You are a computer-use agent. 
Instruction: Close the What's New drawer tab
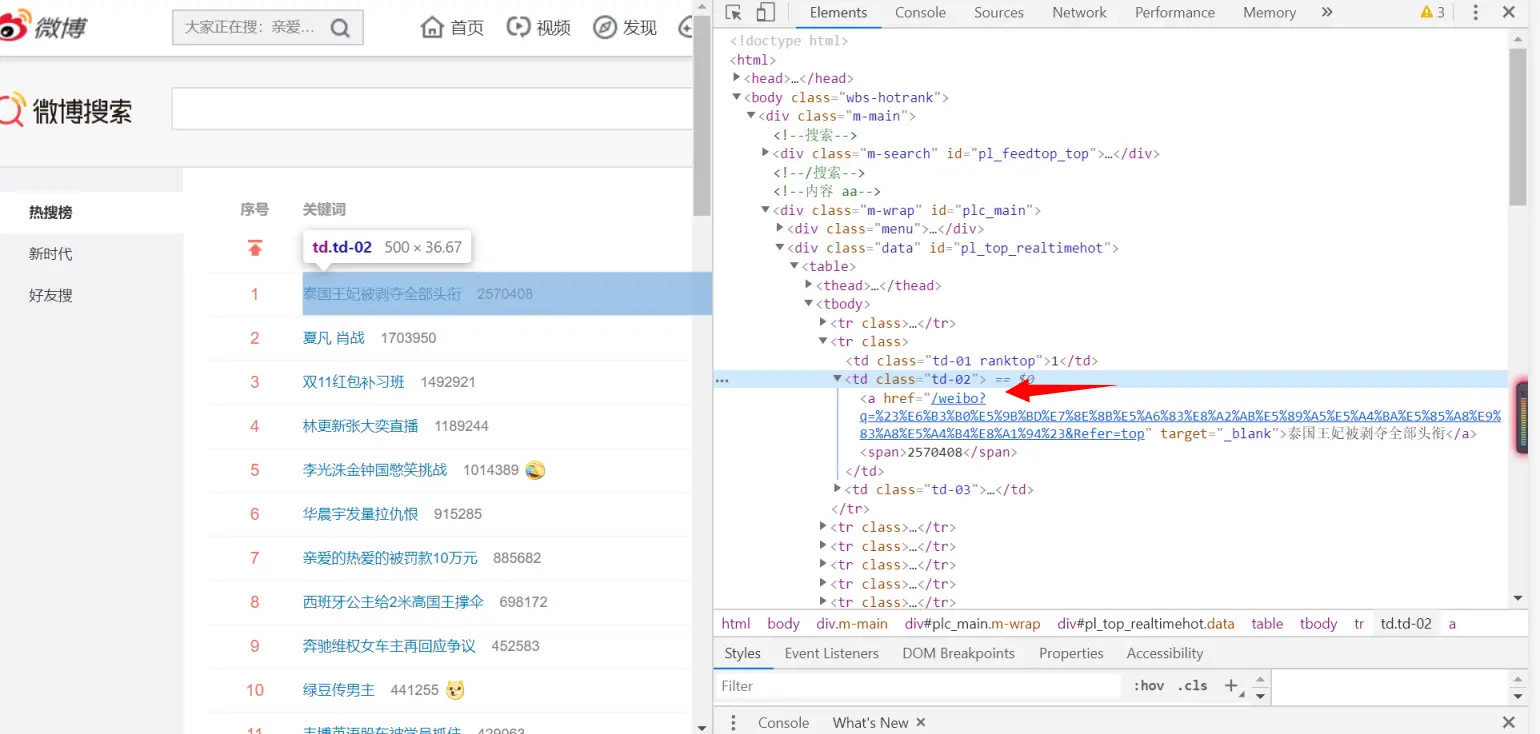click(x=921, y=722)
